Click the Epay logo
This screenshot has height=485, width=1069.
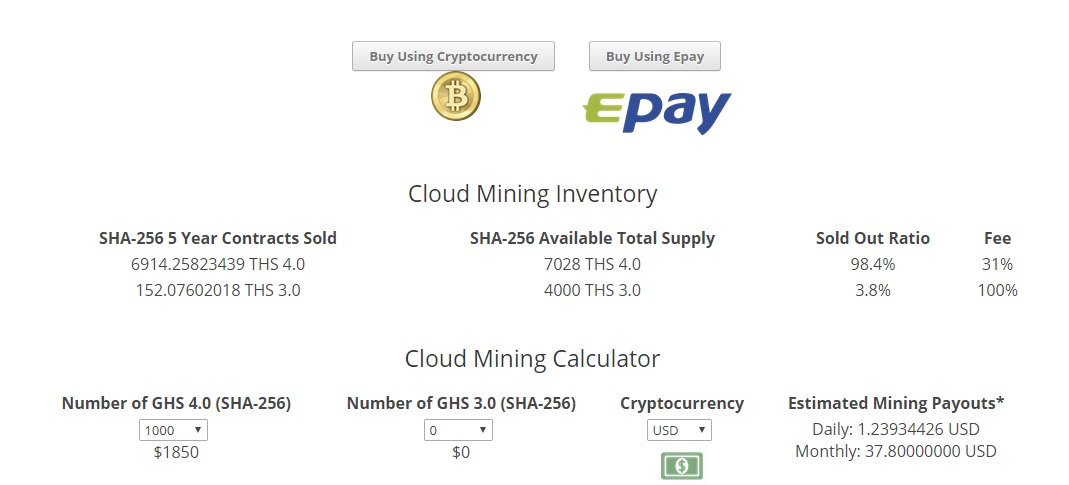tap(656, 112)
